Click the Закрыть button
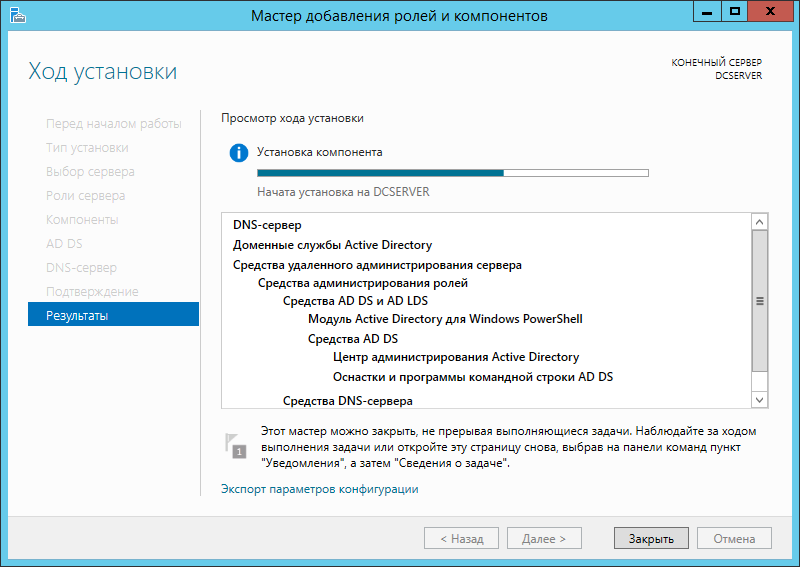The image size is (800, 567). [x=651, y=538]
